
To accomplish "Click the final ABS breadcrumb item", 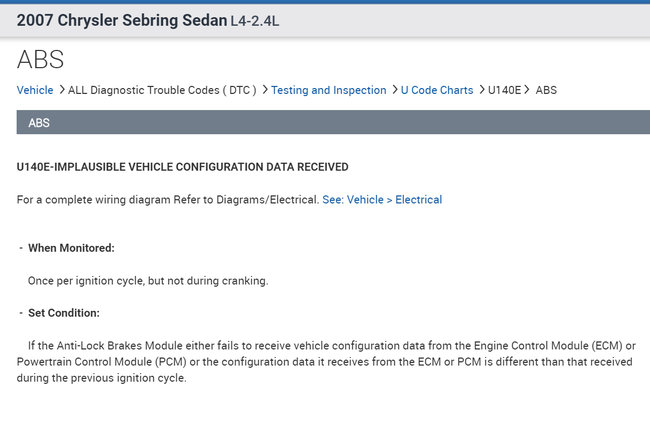I will (546, 90).
